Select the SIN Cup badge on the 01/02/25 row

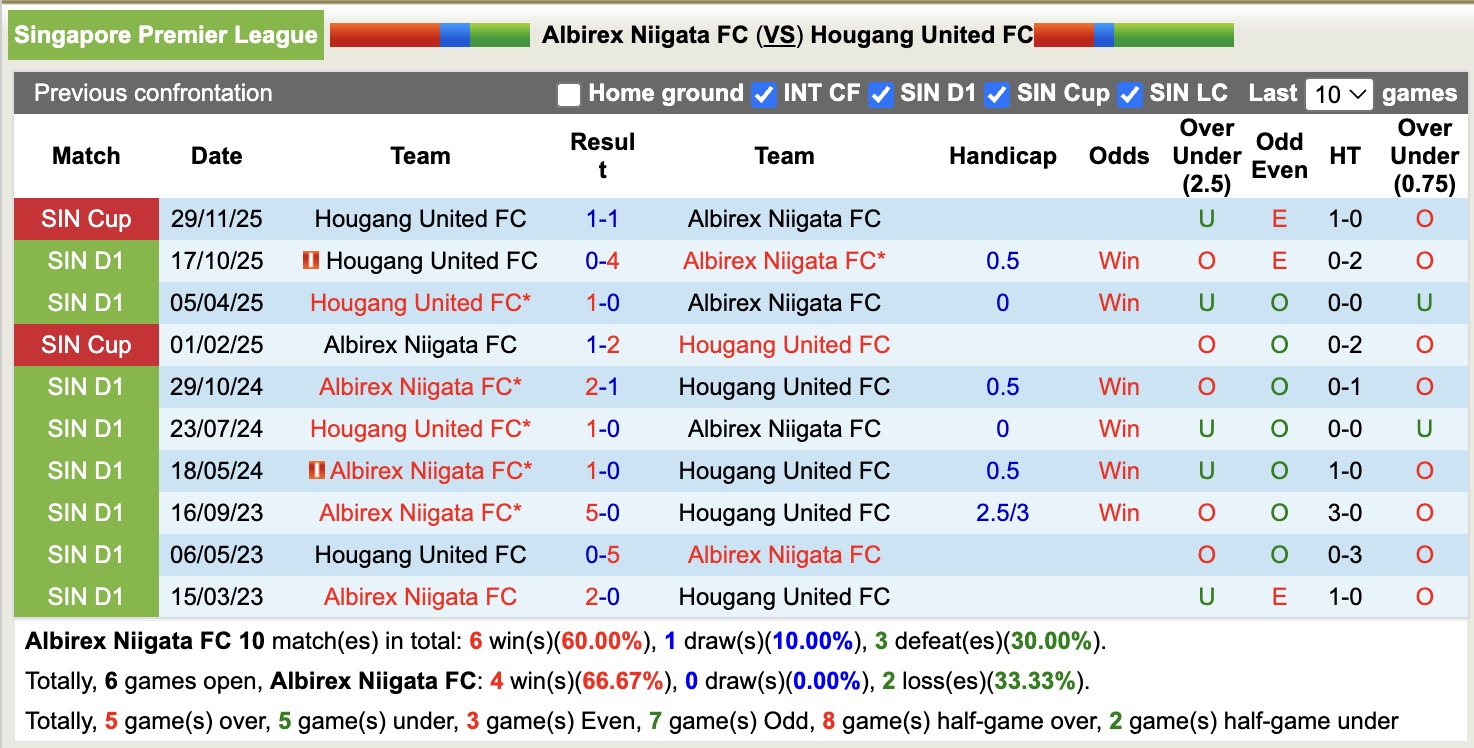[x=85, y=344]
